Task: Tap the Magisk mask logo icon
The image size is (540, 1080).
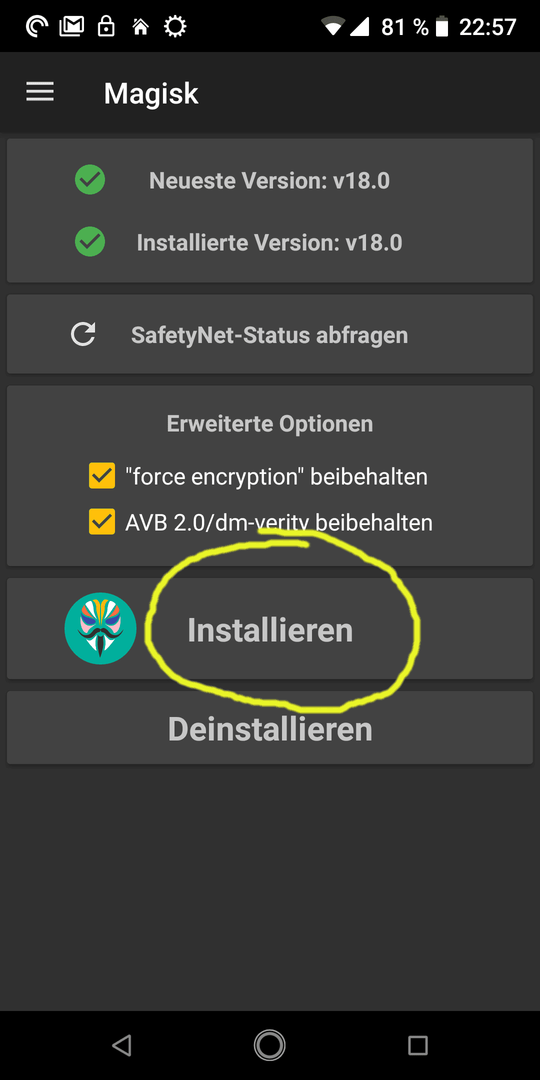Action: pos(101,628)
